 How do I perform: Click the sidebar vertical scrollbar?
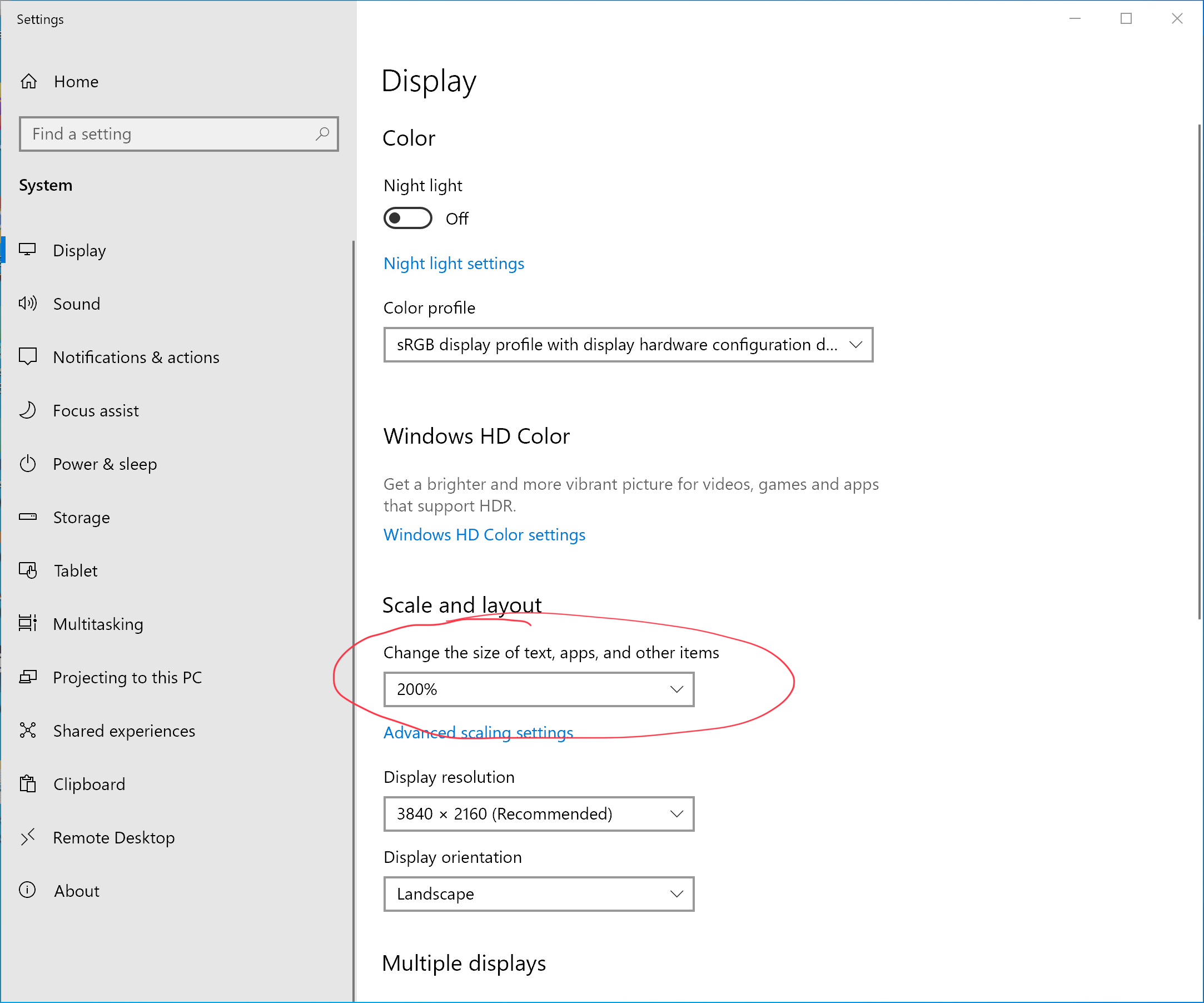click(x=353, y=621)
